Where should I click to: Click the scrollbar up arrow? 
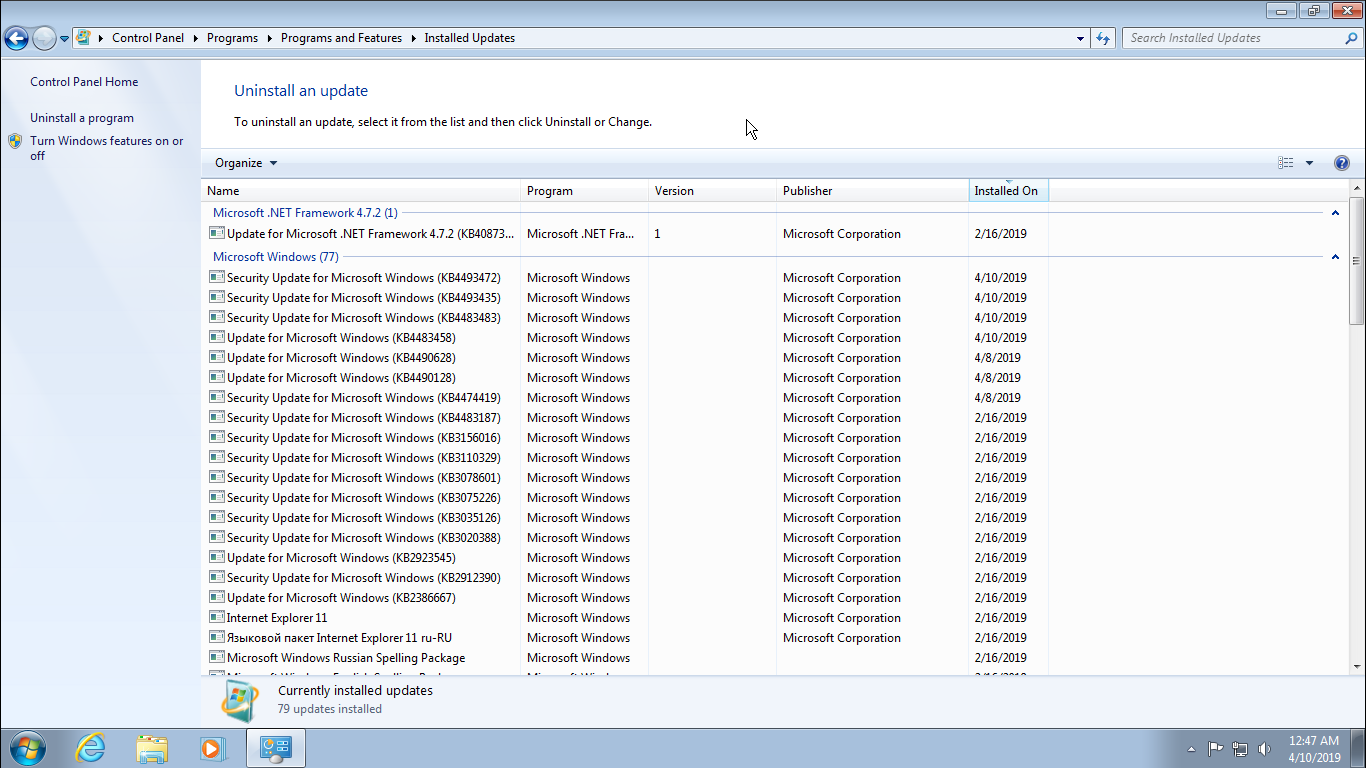click(1357, 189)
